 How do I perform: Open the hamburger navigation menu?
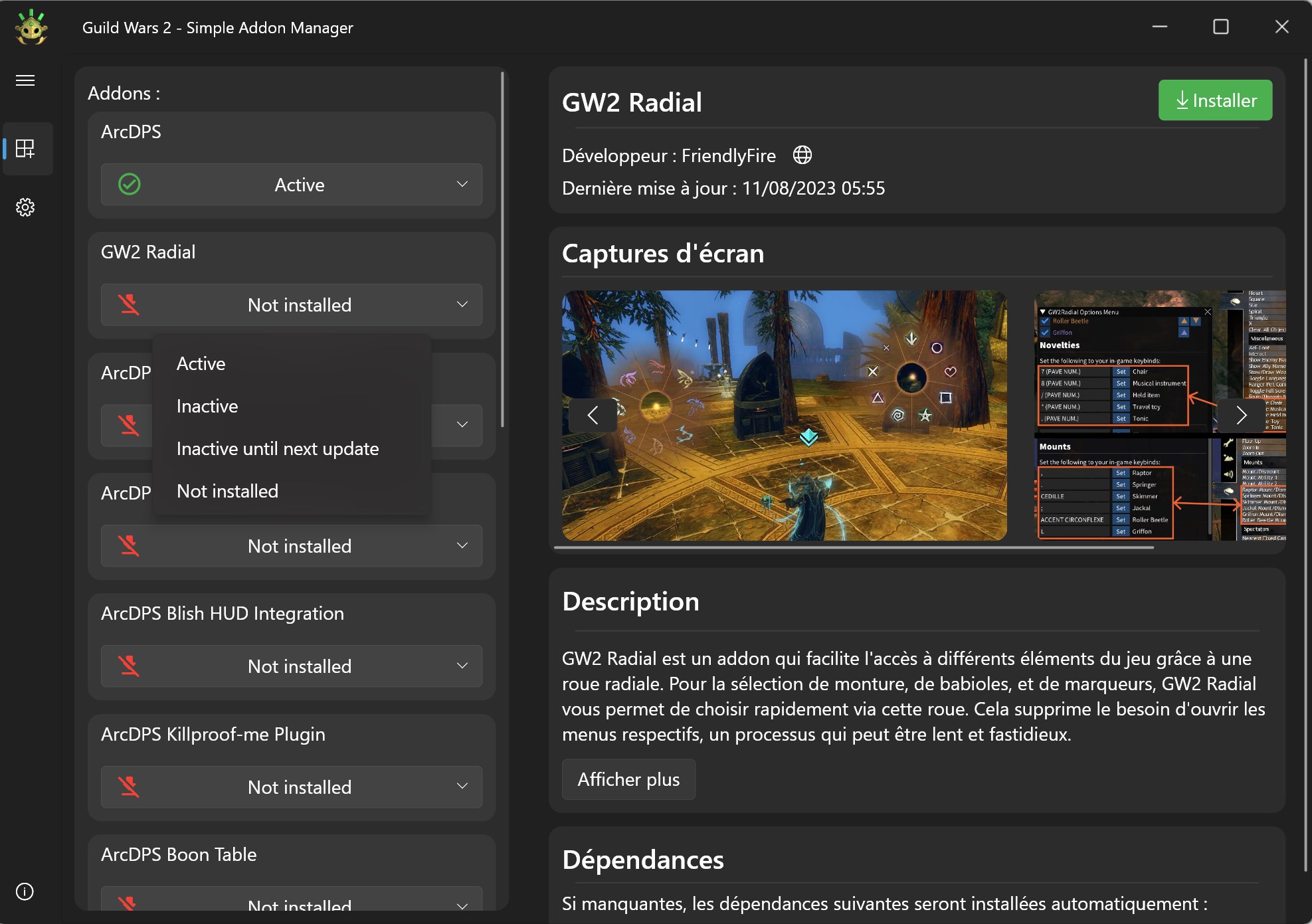25,80
